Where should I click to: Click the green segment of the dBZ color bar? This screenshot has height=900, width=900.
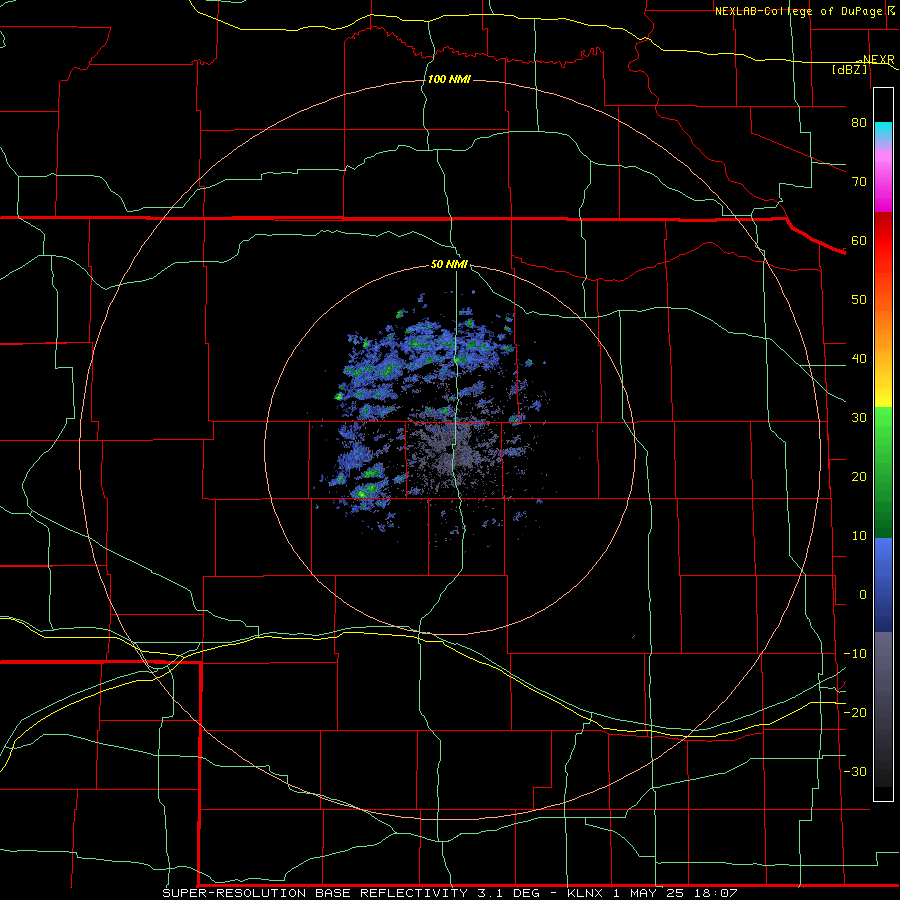pos(883,471)
